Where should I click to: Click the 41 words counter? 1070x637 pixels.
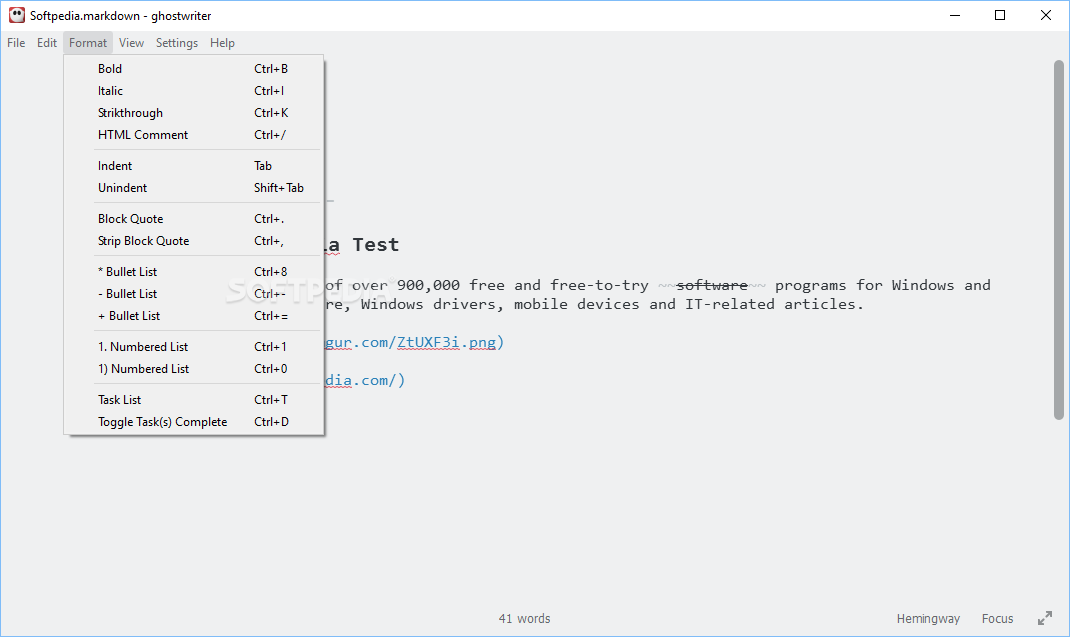[x=524, y=618]
